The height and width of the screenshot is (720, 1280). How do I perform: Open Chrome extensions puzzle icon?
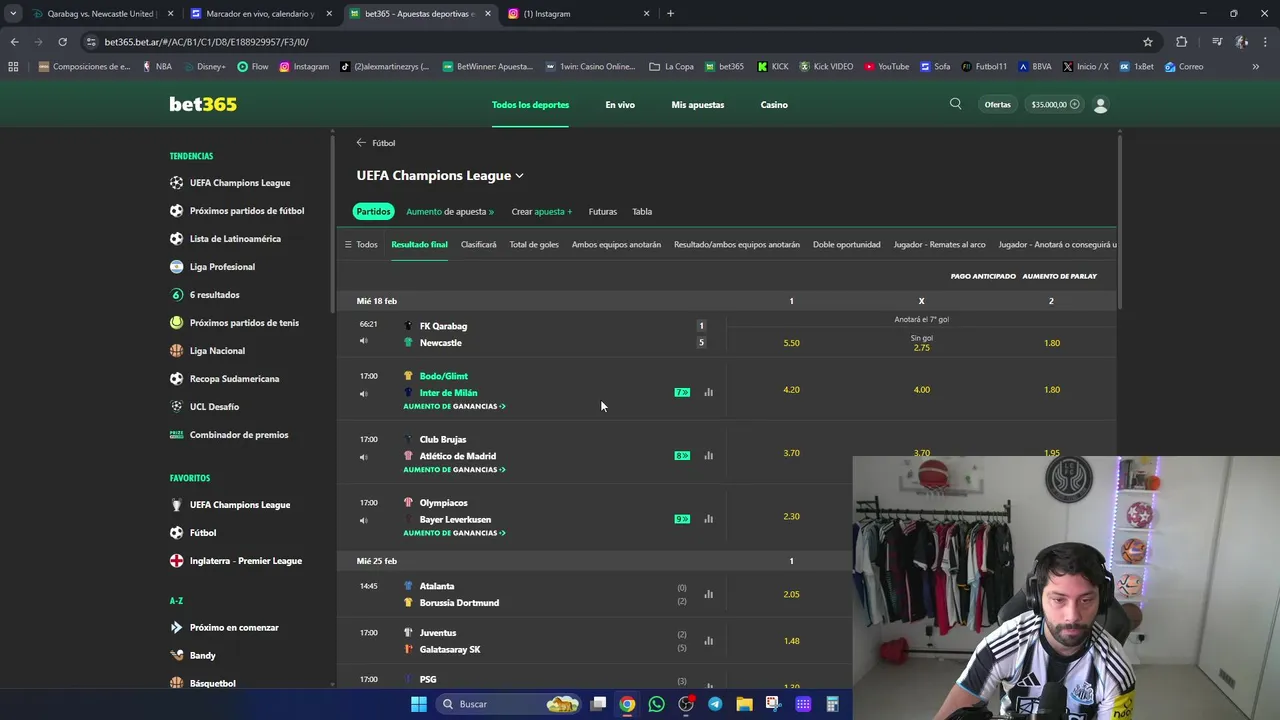pyautogui.click(x=1181, y=42)
